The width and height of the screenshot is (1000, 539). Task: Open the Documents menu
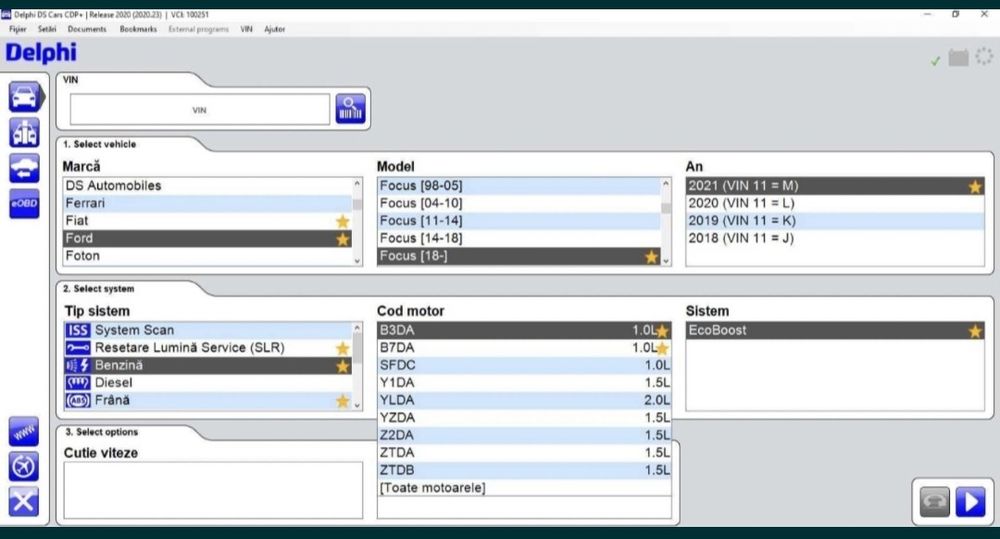click(x=87, y=29)
